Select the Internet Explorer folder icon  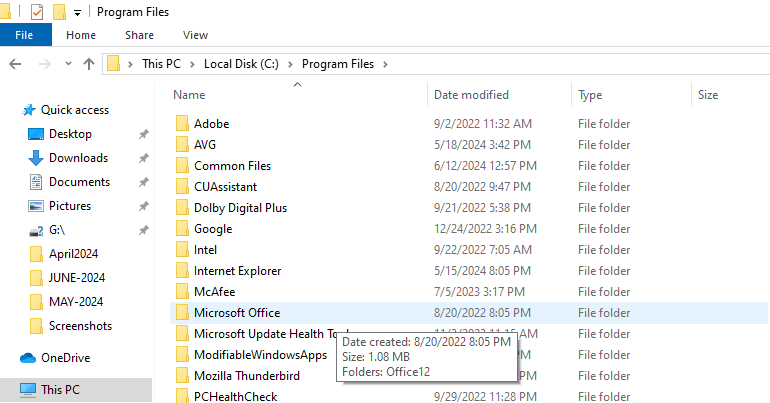pyautogui.click(x=182, y=271)
